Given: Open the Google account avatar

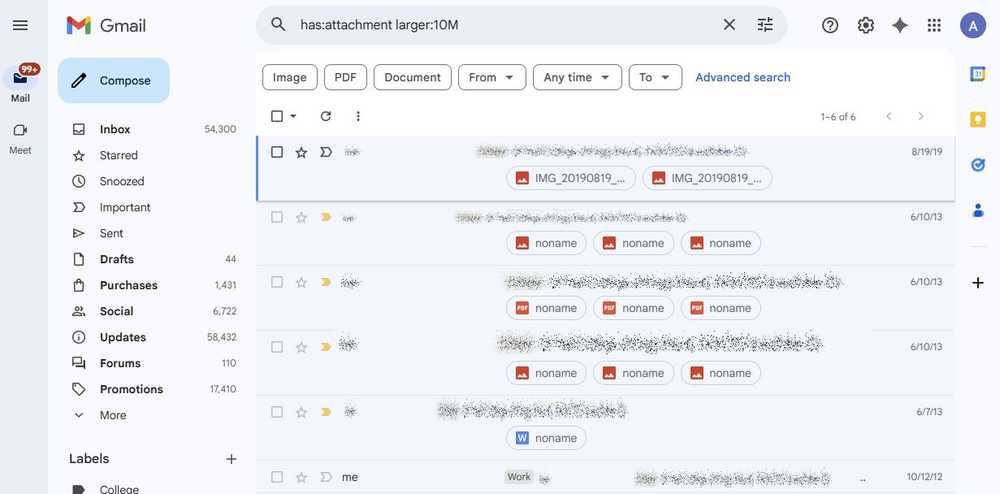Looking at the screenshot, I should (x=973, y=25).
